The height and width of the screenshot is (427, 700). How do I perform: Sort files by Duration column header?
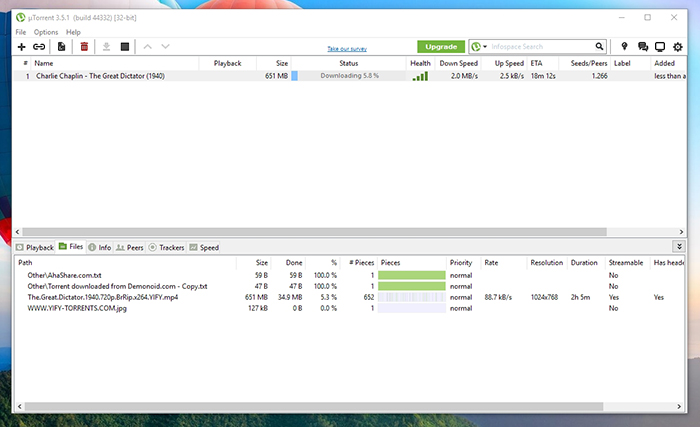point(584,263)
